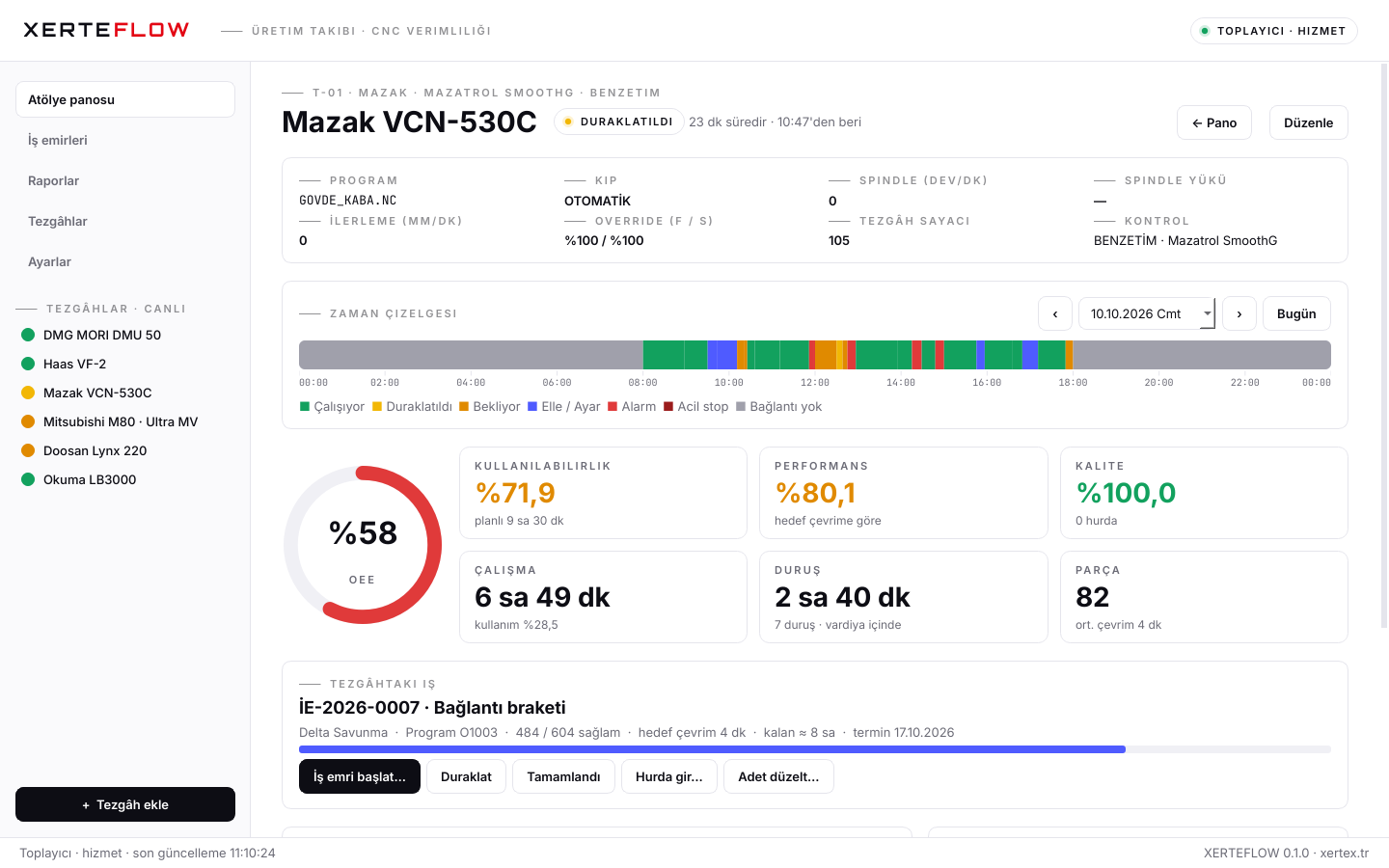Click Duraklatıldı yellow legend swatch
The width and height of the screenshot is (1389, 868).
tap(377, 407)
